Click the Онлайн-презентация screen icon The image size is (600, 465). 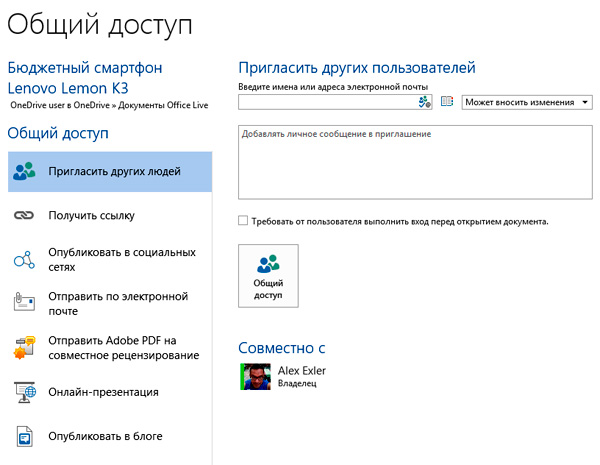coord(24,392)
